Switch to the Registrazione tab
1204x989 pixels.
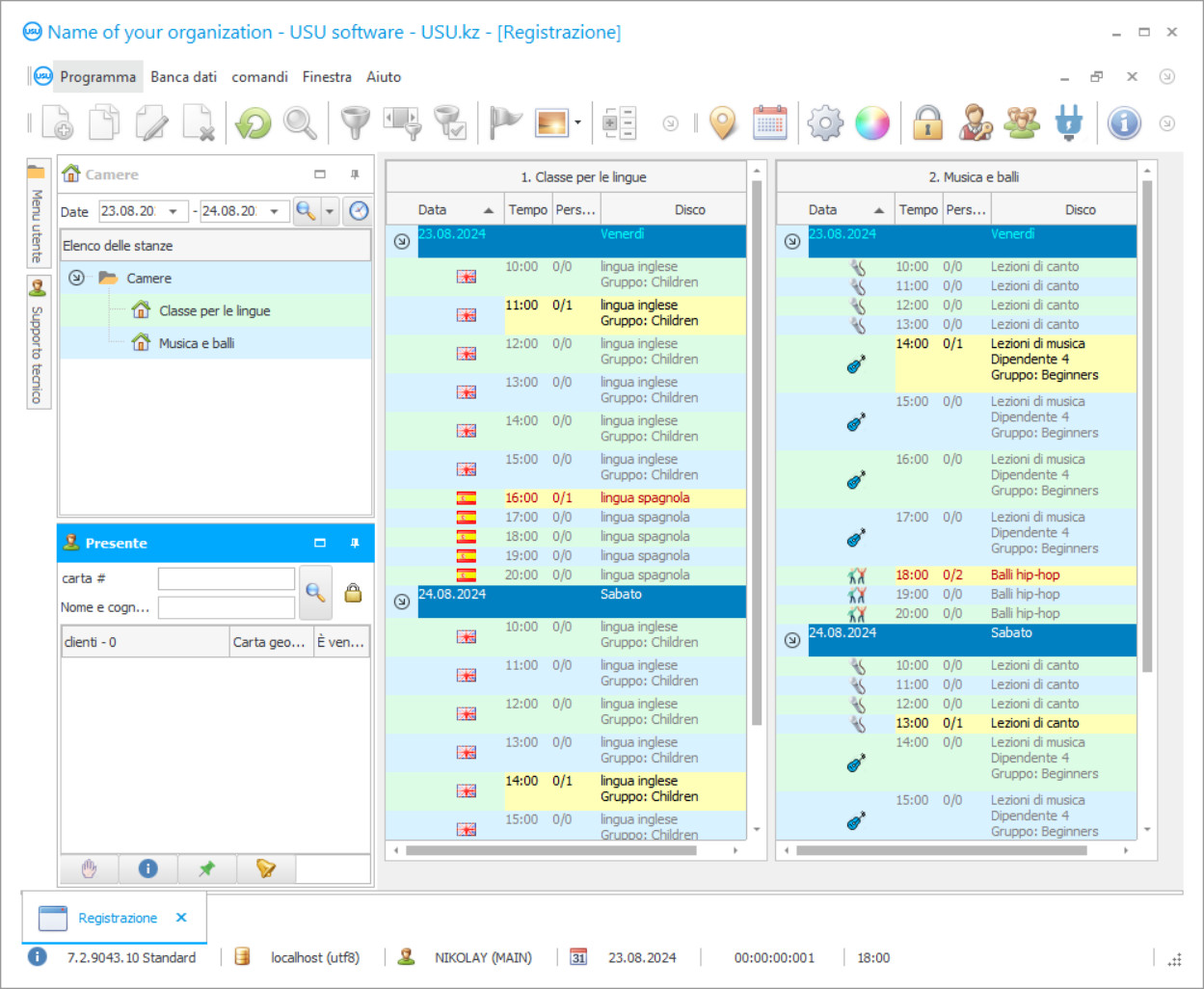point(117,918)
